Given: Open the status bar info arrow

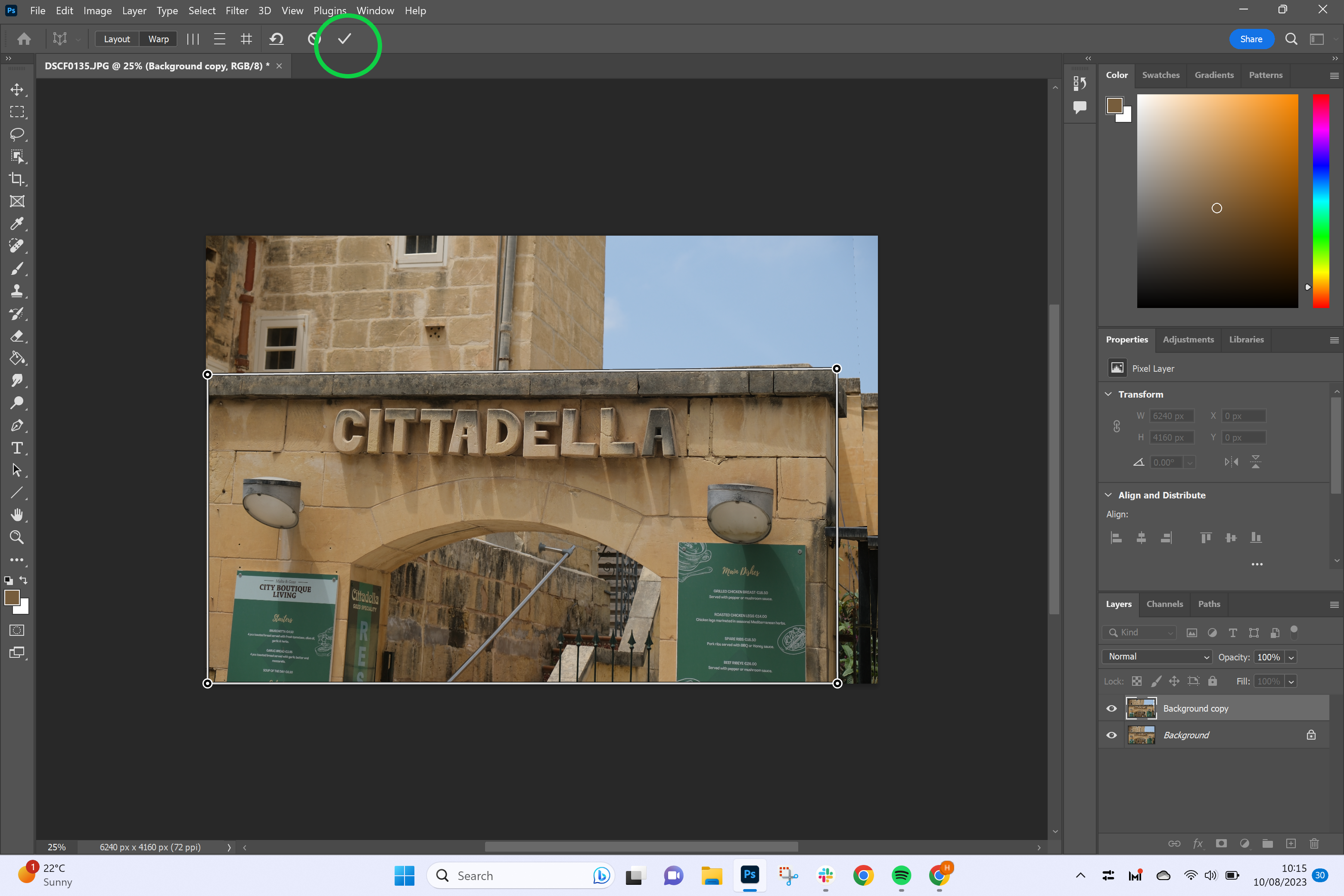Looking at the screenshot, I should click(229, 847).
